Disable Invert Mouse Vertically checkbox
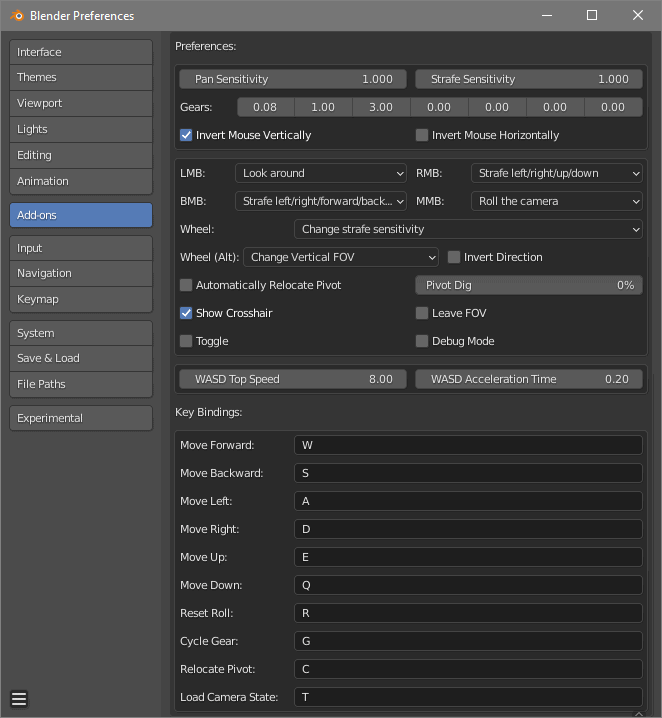662x718 pixels. (x=186, y=135)
